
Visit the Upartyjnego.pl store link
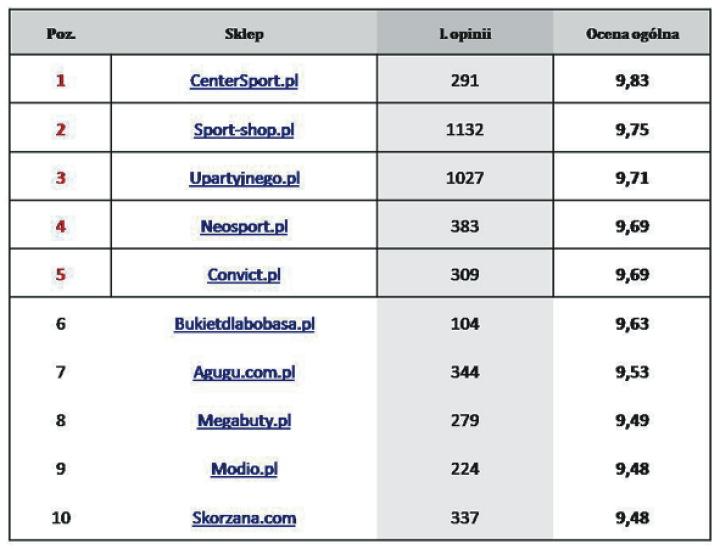pos(244,178)
